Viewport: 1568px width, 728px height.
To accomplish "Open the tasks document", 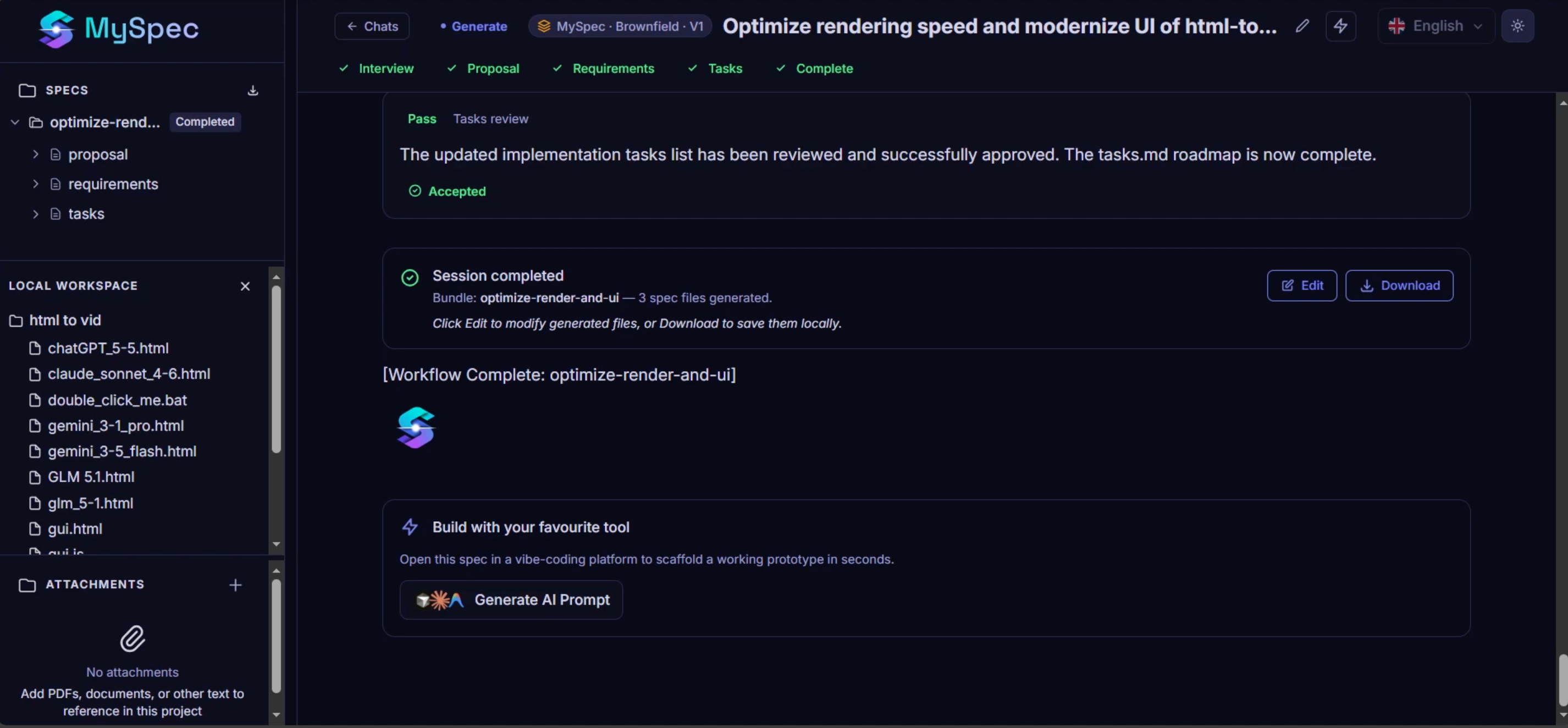I will (x=86, y=214).
